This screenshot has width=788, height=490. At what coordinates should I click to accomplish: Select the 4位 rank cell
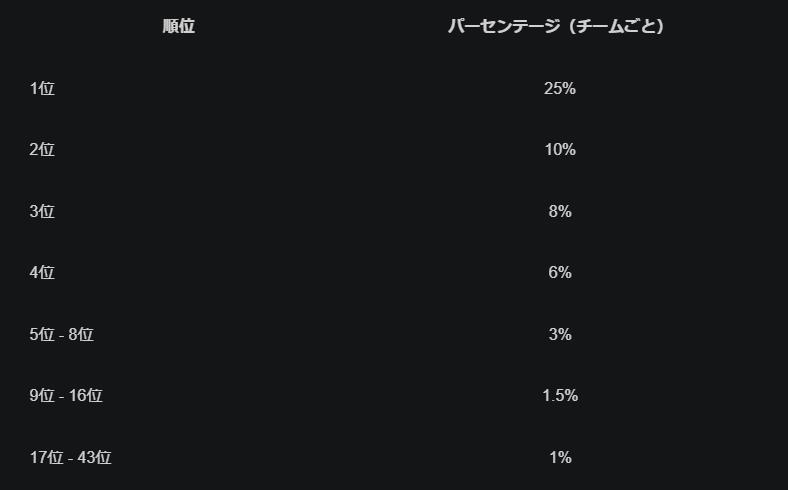point(42,273)
